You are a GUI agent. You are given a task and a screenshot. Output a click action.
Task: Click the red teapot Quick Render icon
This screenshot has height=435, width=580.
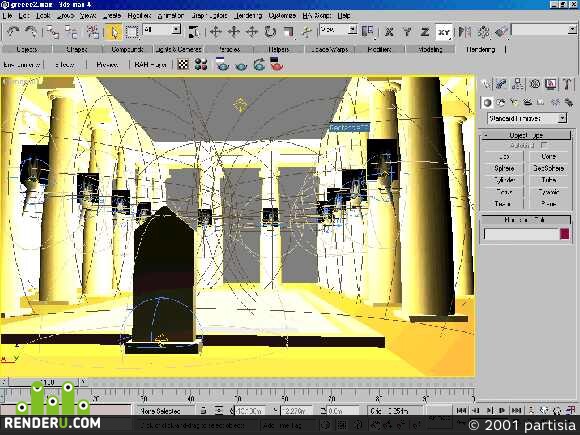(x=277, y=64)
